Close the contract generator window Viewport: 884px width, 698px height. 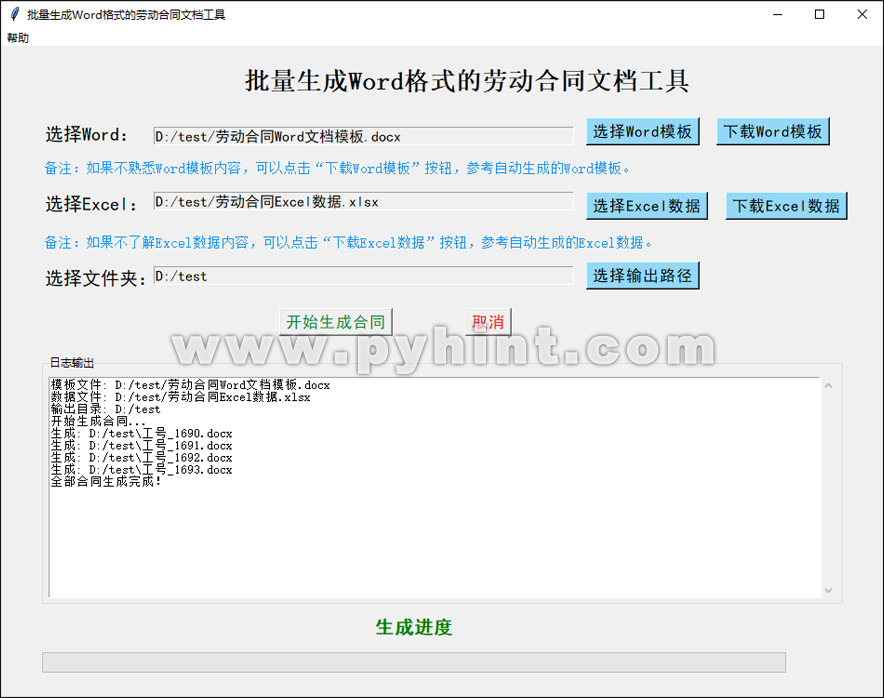pyautogui.click(x=862, y=14)
